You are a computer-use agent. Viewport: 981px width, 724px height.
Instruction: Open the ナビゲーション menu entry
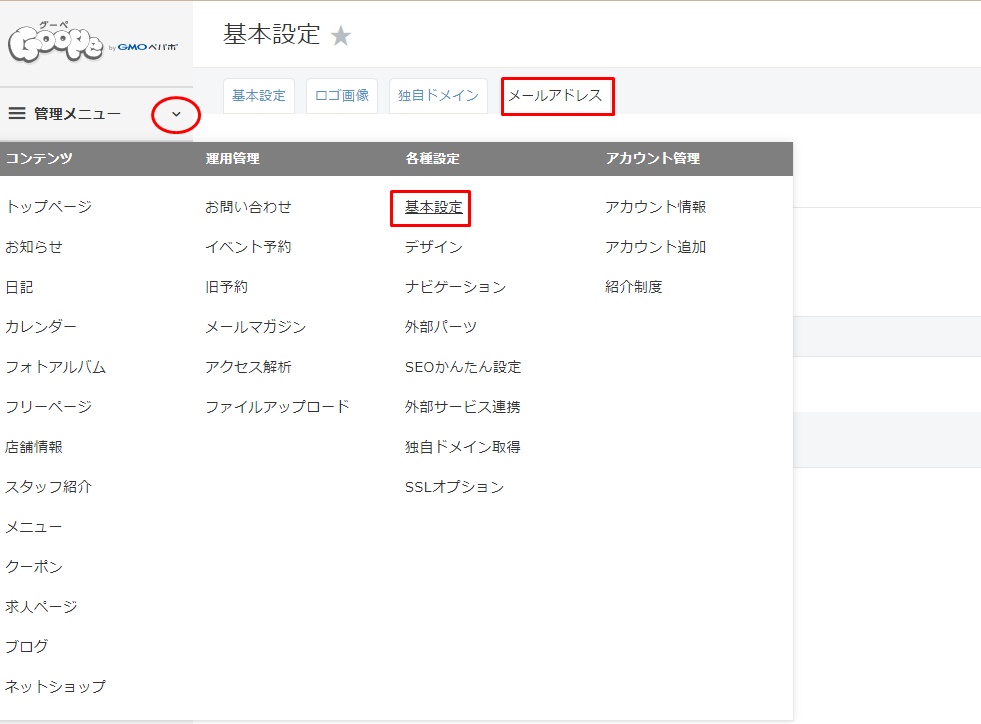pos(455,287)
